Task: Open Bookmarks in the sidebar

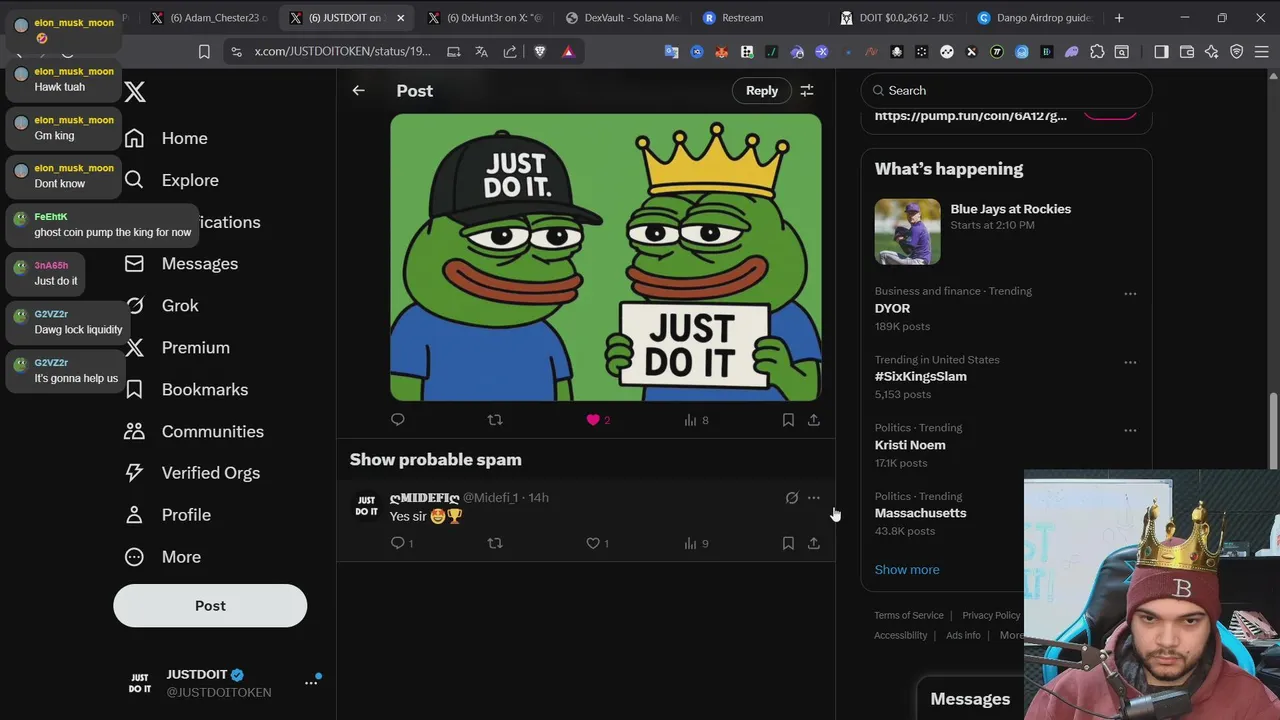Action: coord(186,390)
